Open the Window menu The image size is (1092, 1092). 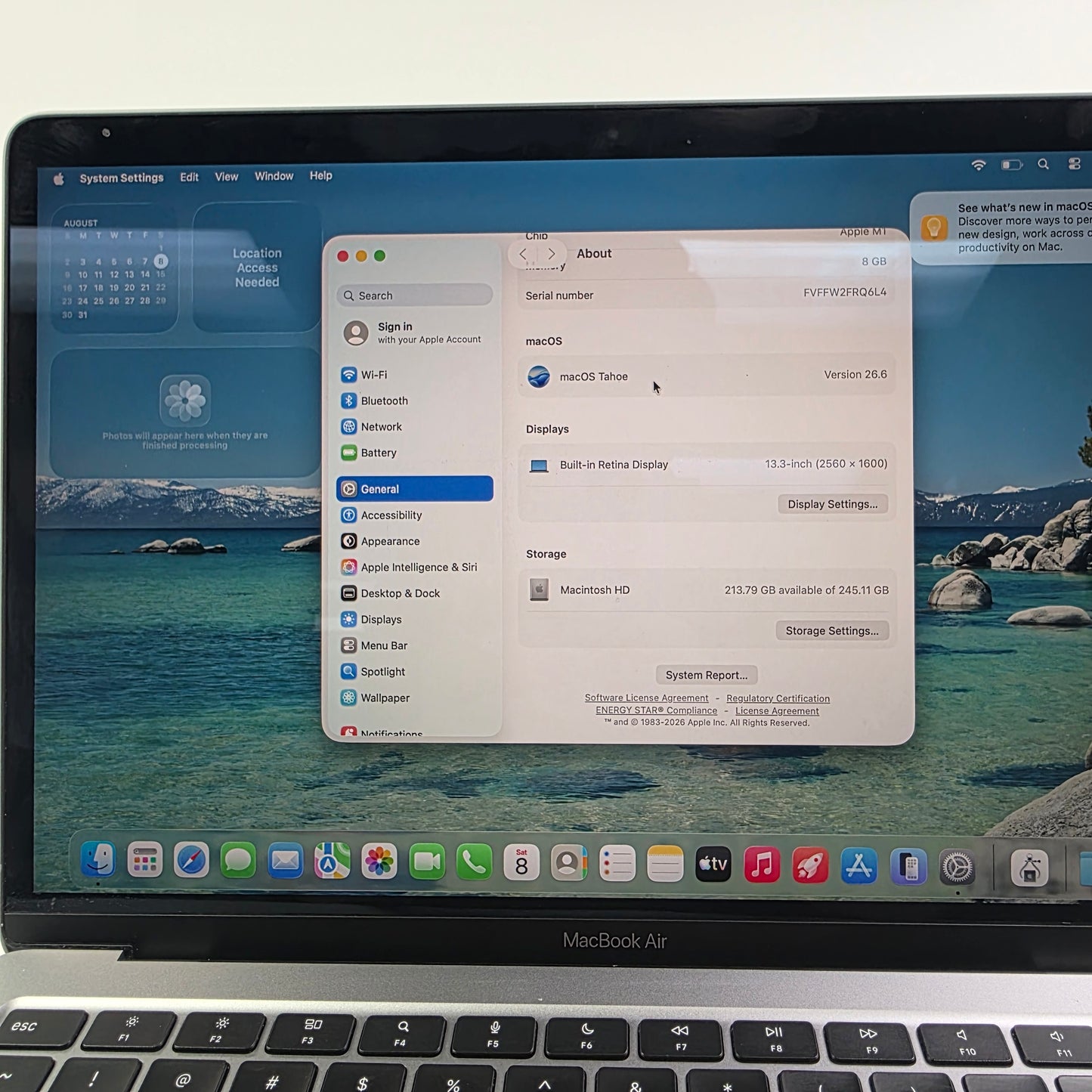coord(274,176)
